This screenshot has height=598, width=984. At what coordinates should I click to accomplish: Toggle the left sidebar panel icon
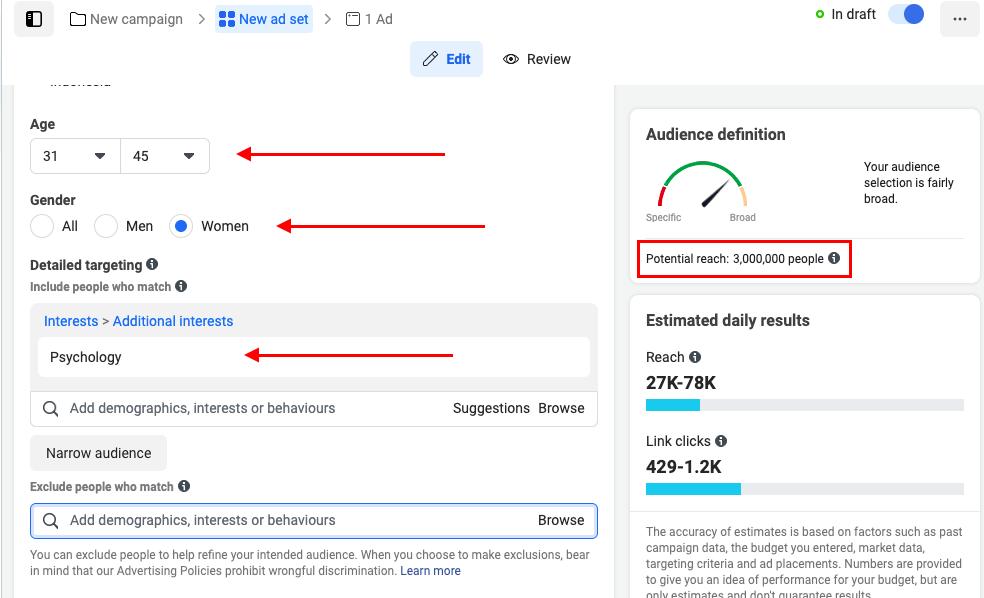pyautogui.click(x=34, y=19)
